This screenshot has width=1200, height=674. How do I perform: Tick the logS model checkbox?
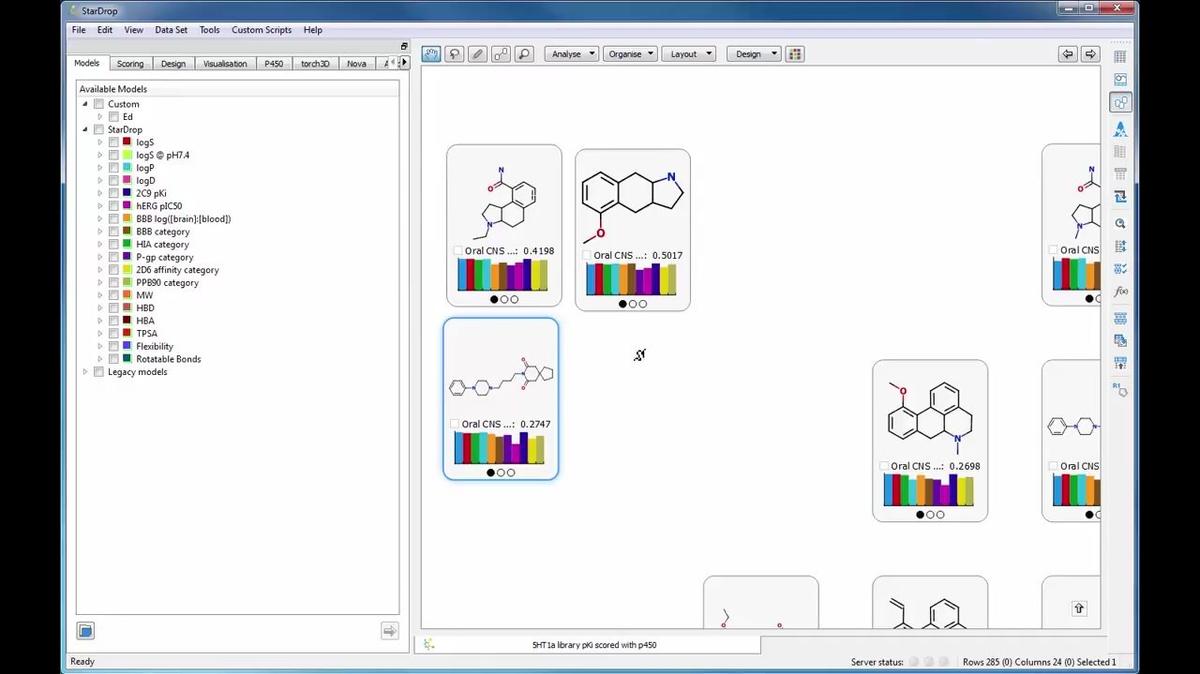click(113, 142)
